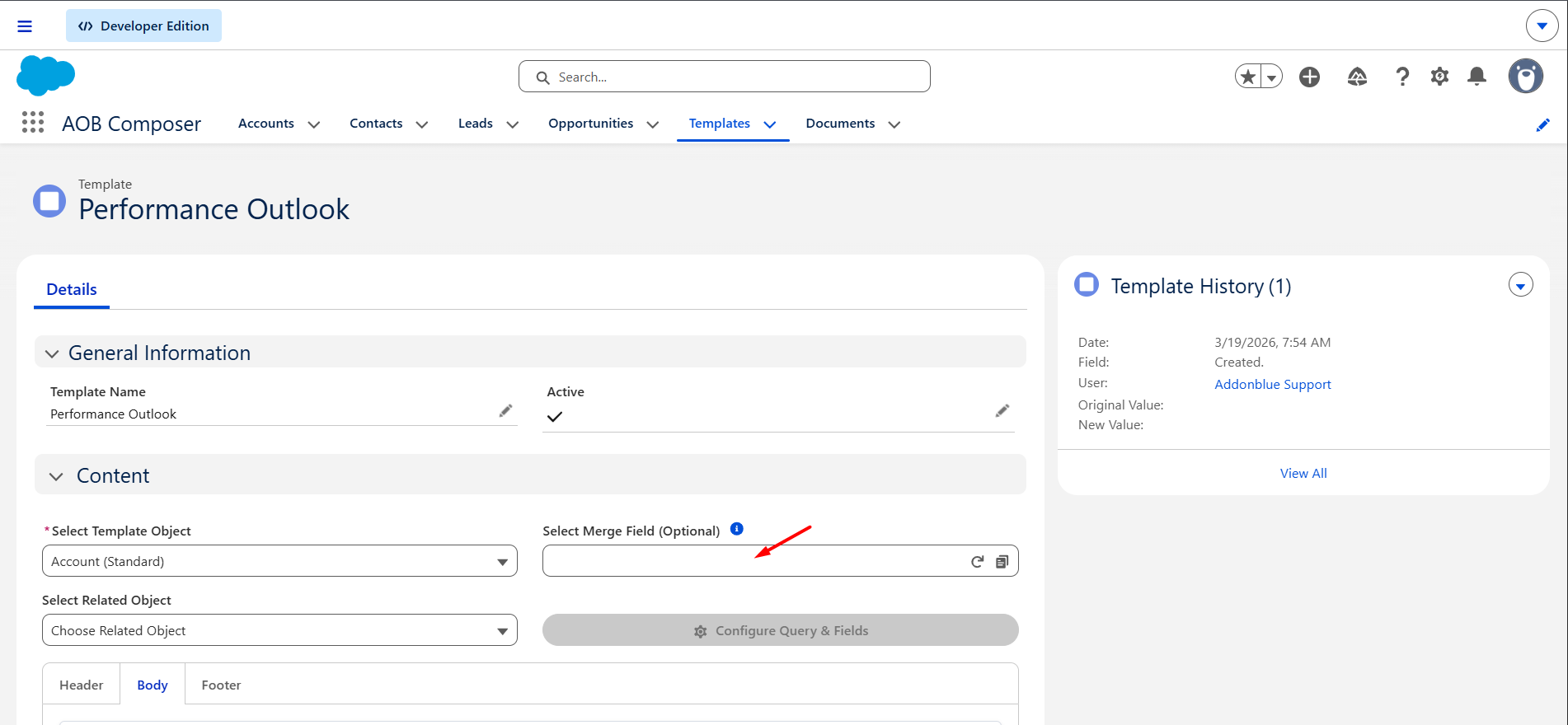Open the App Launcher dots icon
The width and height of the screenshot is (1568, 725).
click(33, 123)
